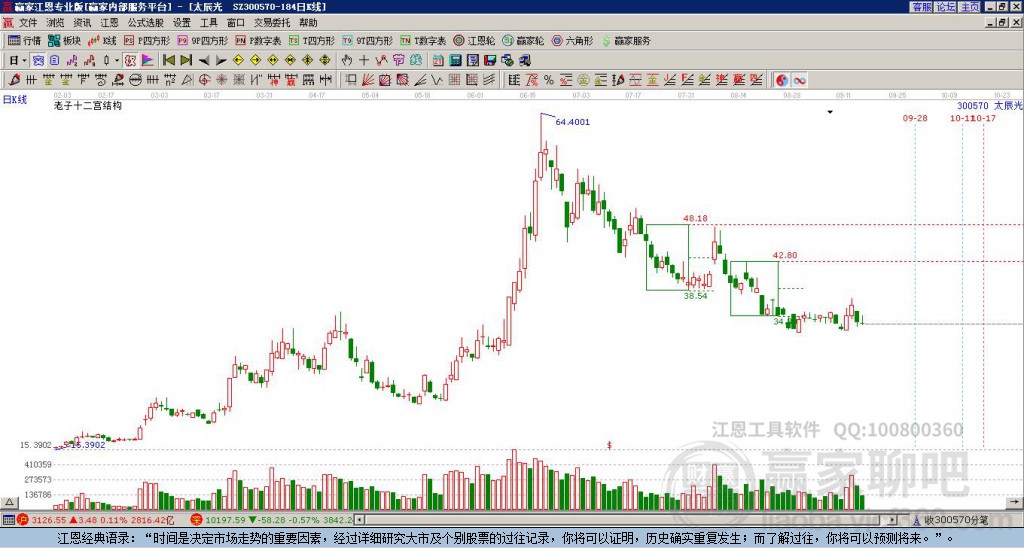Screen dimensions: 1024x548
Task: Click the 48.18 resistance level label
Action: point(696,218)
